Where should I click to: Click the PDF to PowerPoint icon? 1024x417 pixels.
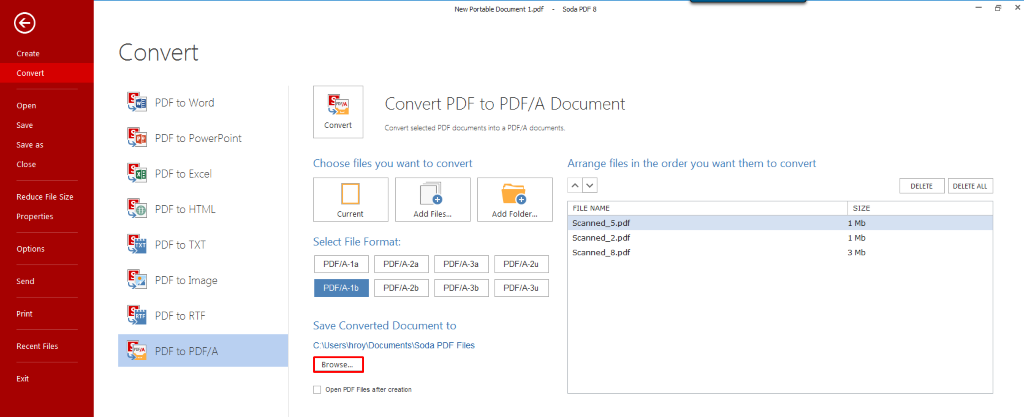point(137,138)
